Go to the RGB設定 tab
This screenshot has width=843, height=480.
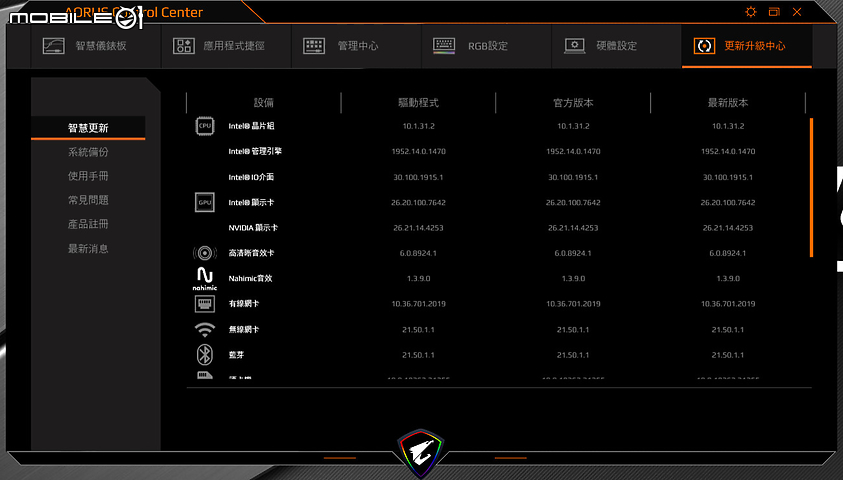point(487,46)
